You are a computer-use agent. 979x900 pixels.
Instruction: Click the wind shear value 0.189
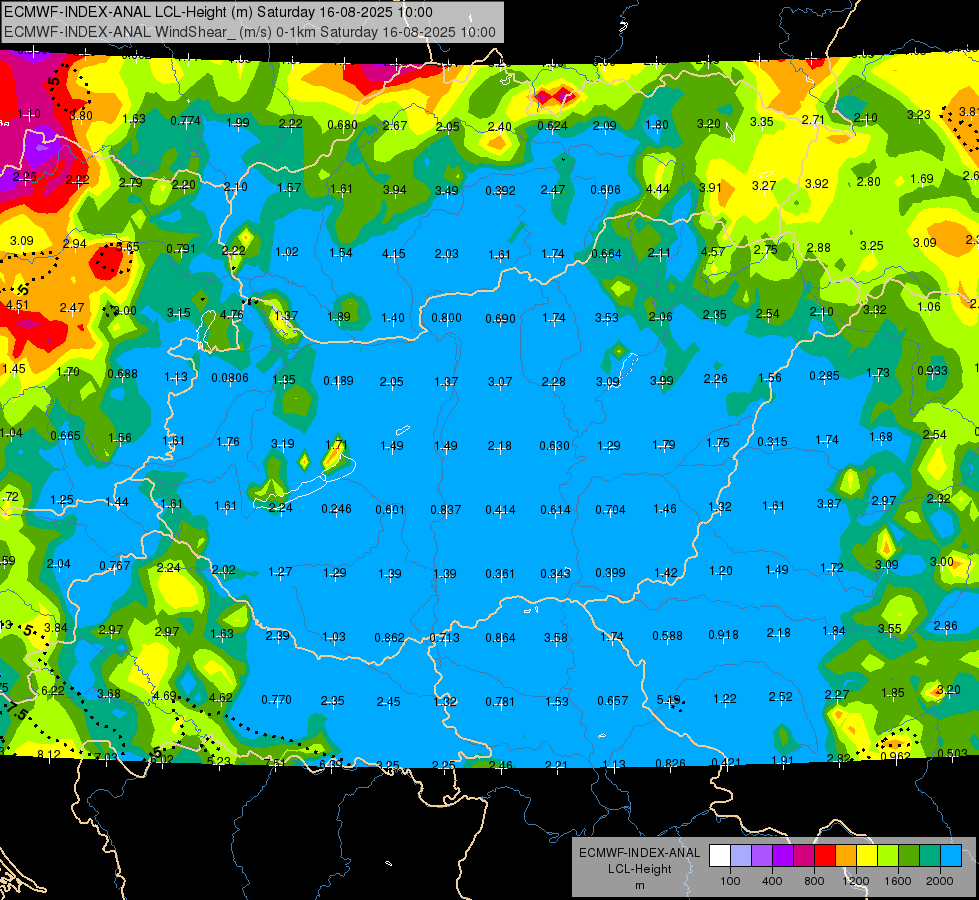point(338,381)
